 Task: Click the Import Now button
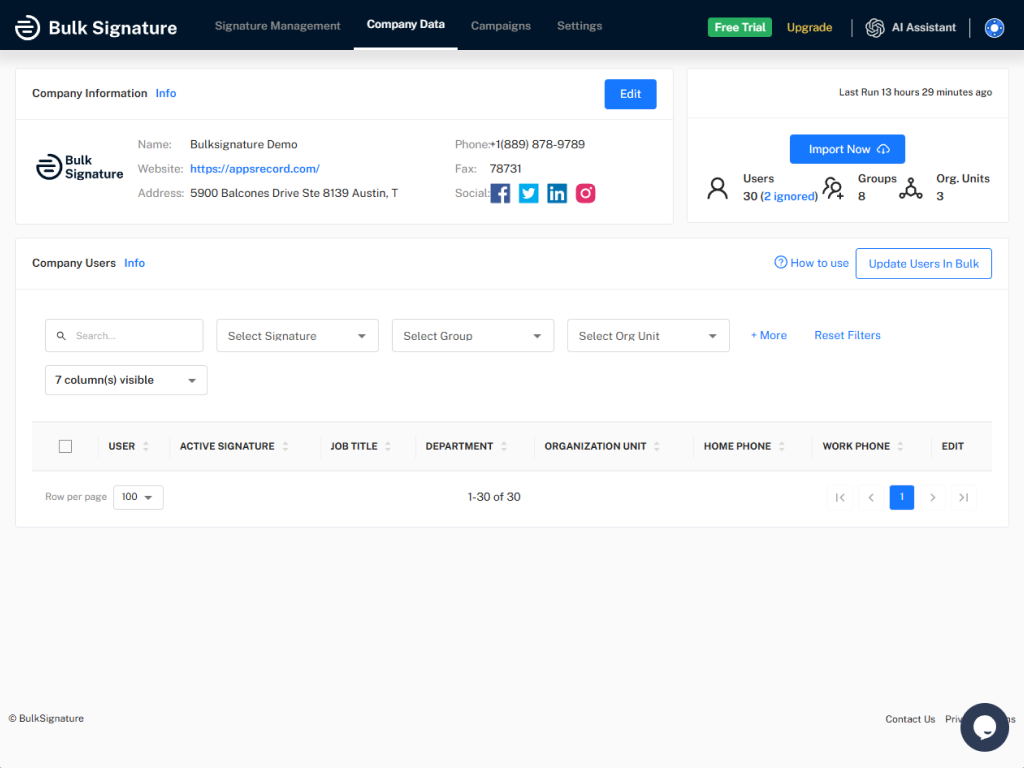coord(847,149)
